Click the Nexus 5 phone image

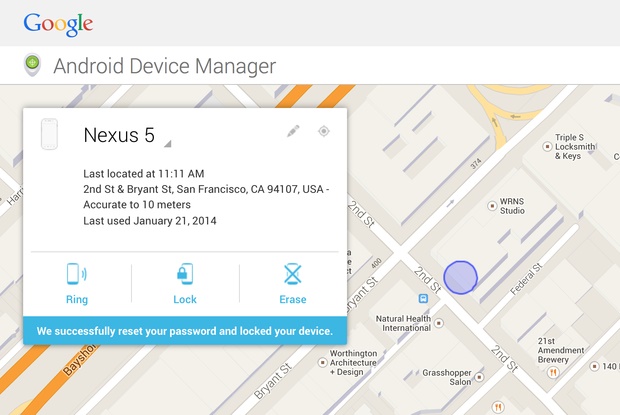coord(49,134)
